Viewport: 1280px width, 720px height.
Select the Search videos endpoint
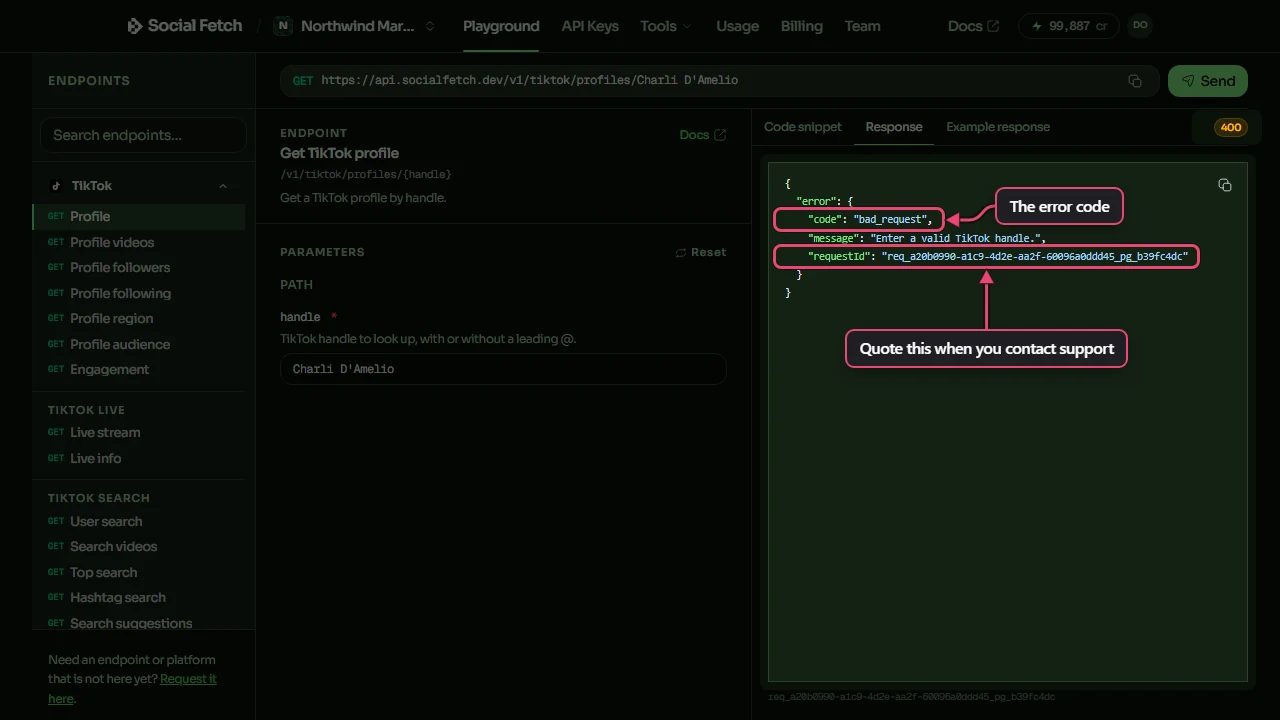click(139, 546)
